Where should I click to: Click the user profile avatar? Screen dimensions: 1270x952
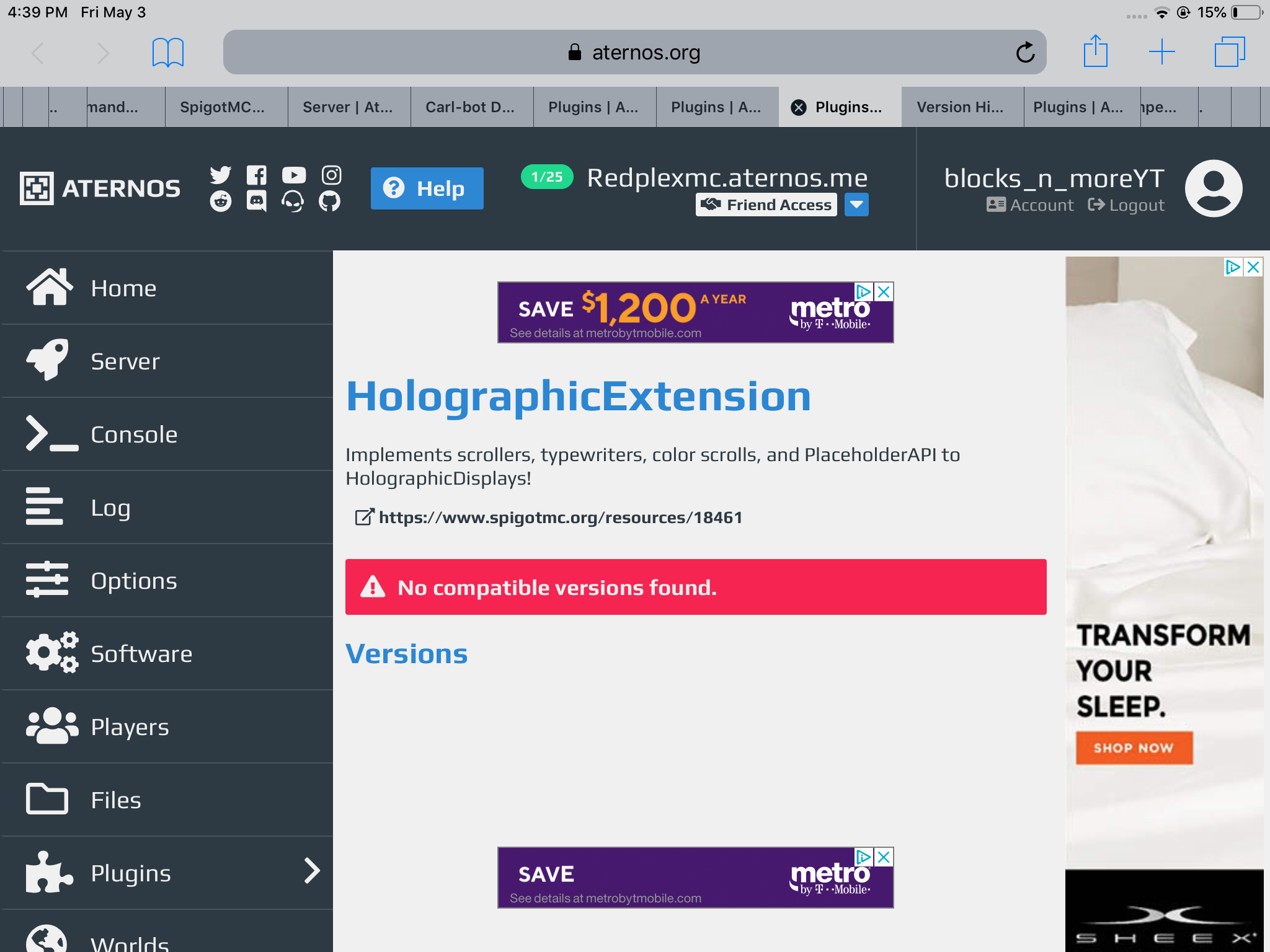1214,188
